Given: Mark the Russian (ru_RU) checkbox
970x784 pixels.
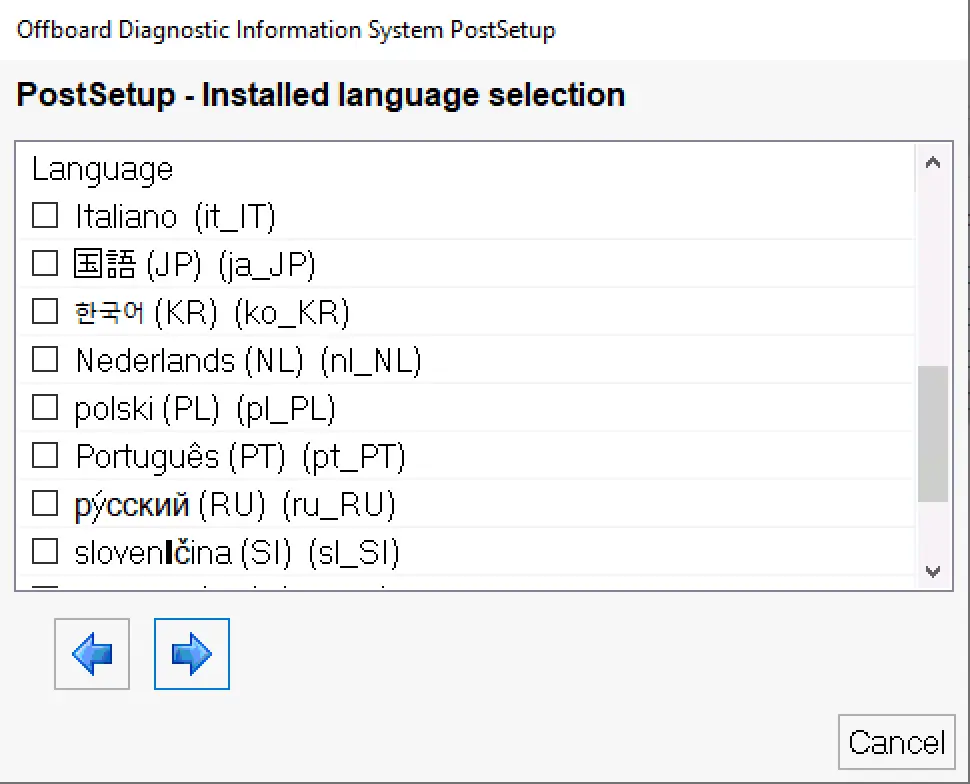Looking at the screenshot, I should (45, 504).
